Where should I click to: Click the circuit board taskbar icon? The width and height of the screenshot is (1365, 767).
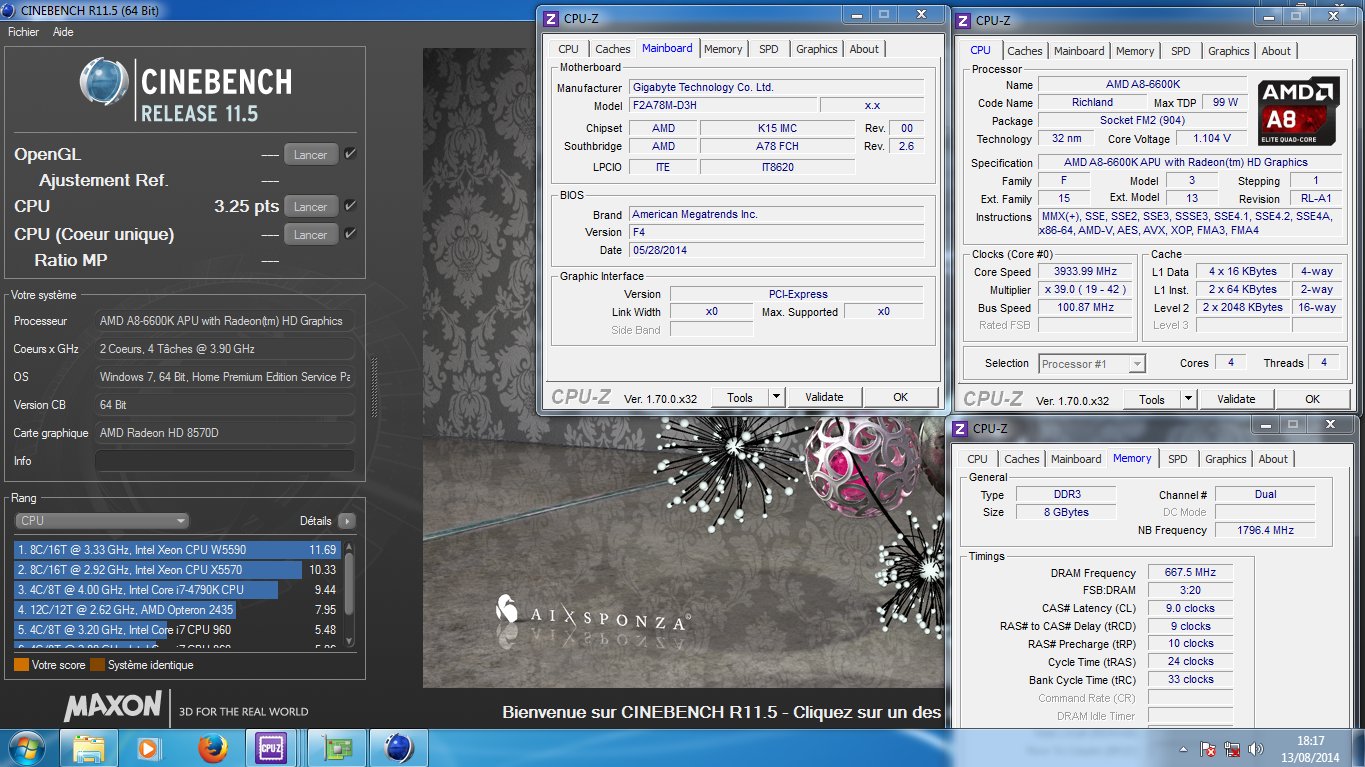336,747
